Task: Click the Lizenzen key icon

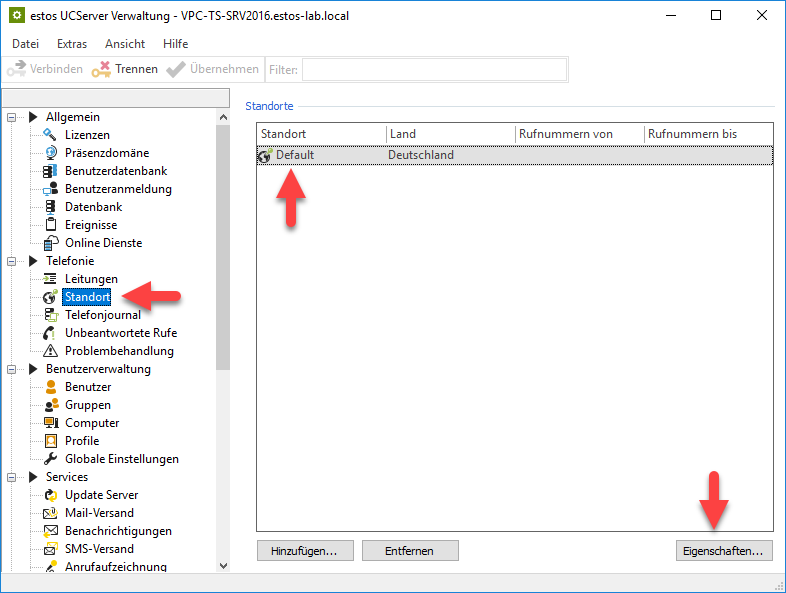Action: (50, 135)
